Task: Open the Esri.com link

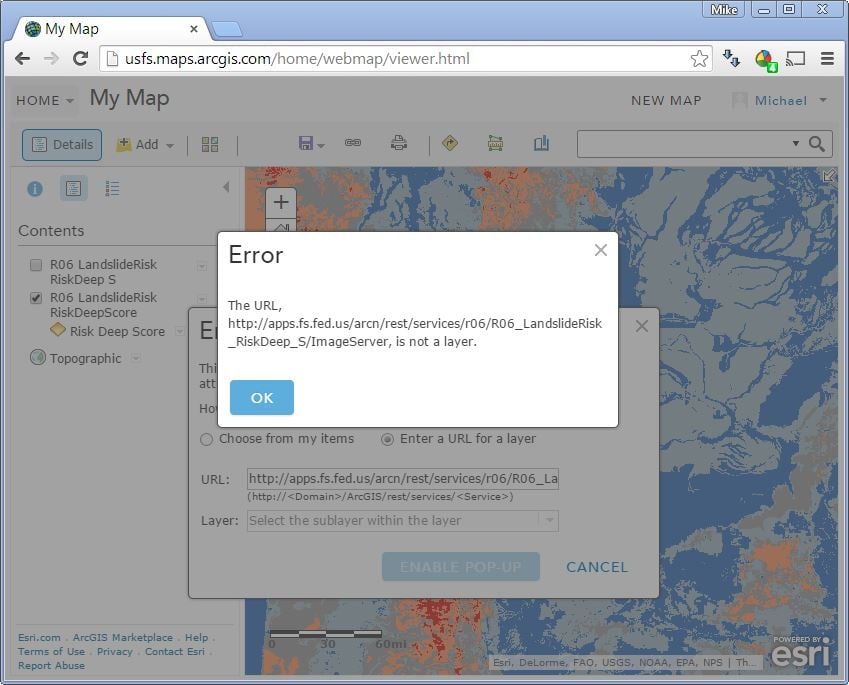Action: [39, 637]
